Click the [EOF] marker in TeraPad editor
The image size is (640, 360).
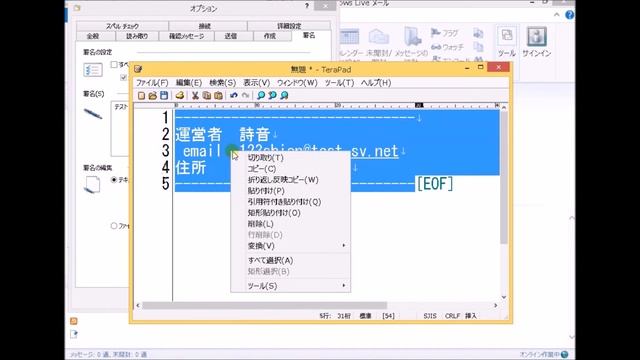click(435, 184)
